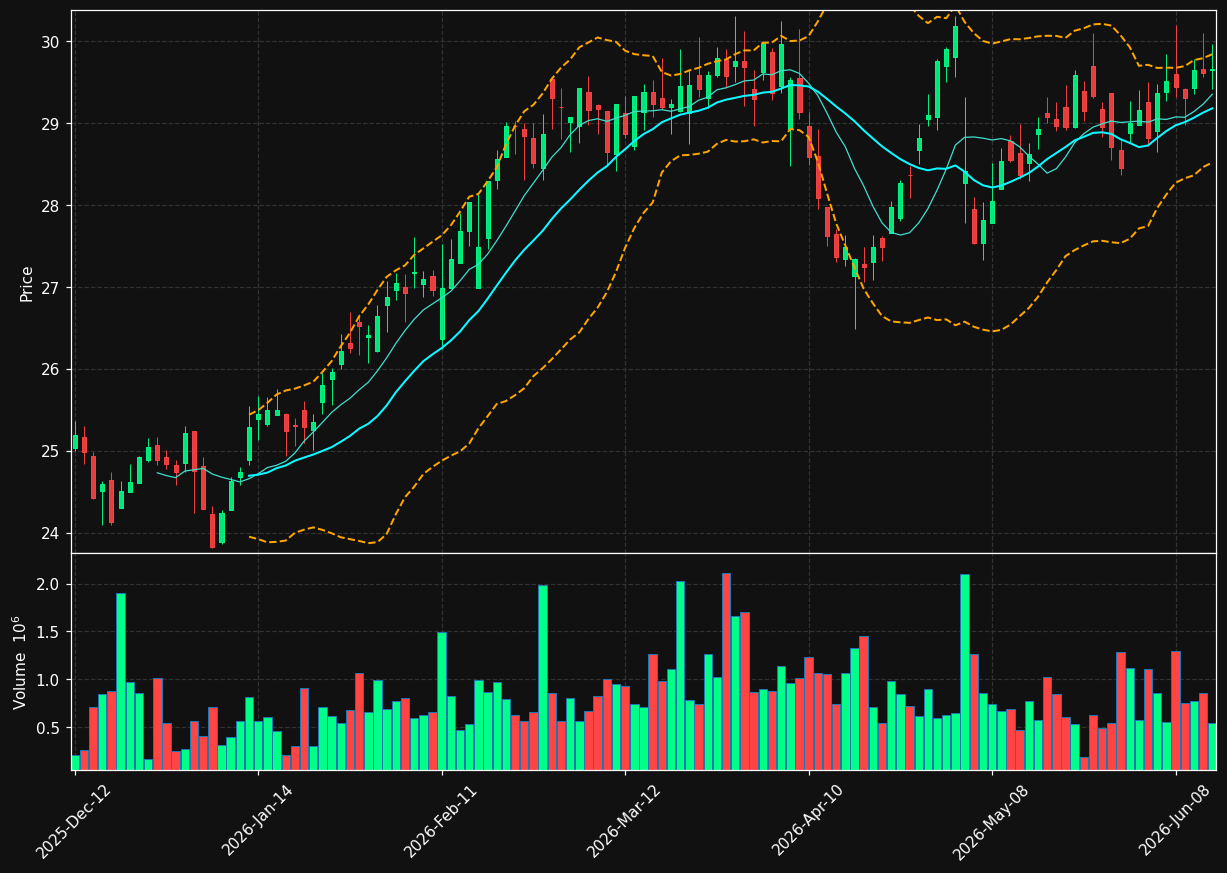This screenshot has height=873, width=1227.
Task: Click the 2026-Jun-08 date label
Action: pyautogui.click(x=1175, y=821)
